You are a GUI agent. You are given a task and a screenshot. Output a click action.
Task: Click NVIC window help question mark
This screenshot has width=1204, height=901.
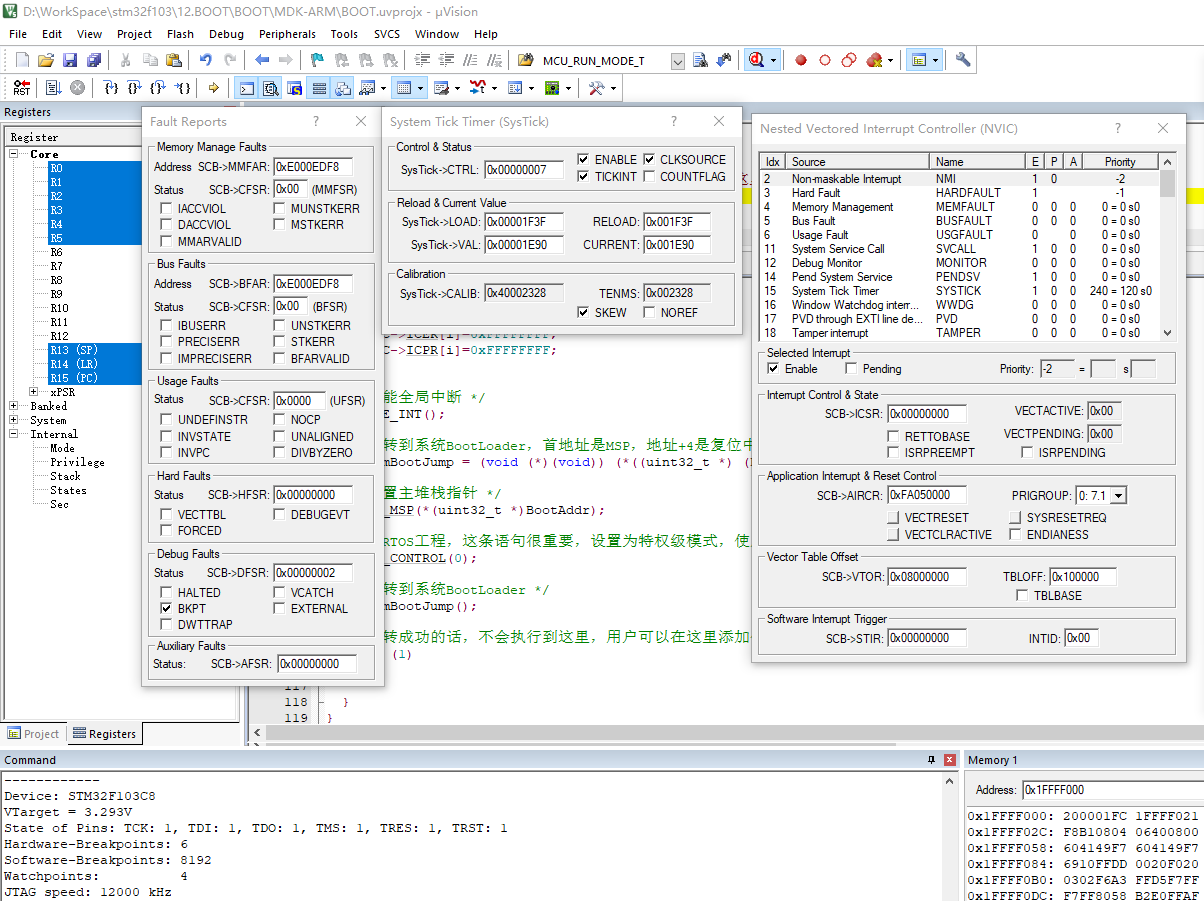click(x=1119, y=128)
